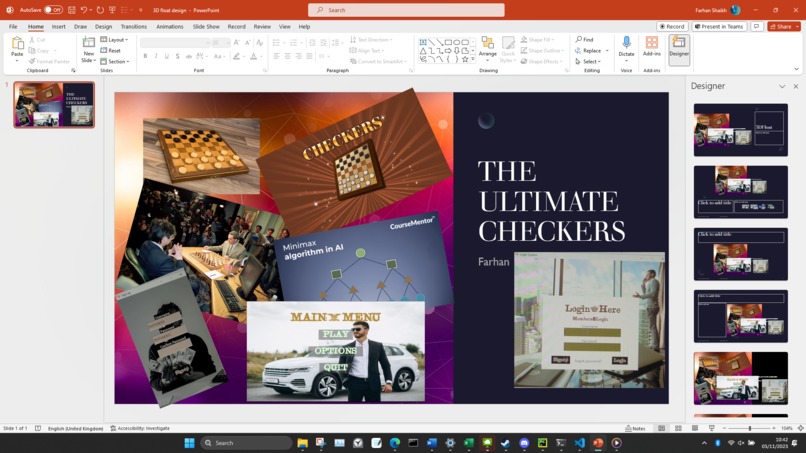The image size is (806, 453).
Task: Insert a New Slide
Action: pyautogui.click(x=88, y=50)
